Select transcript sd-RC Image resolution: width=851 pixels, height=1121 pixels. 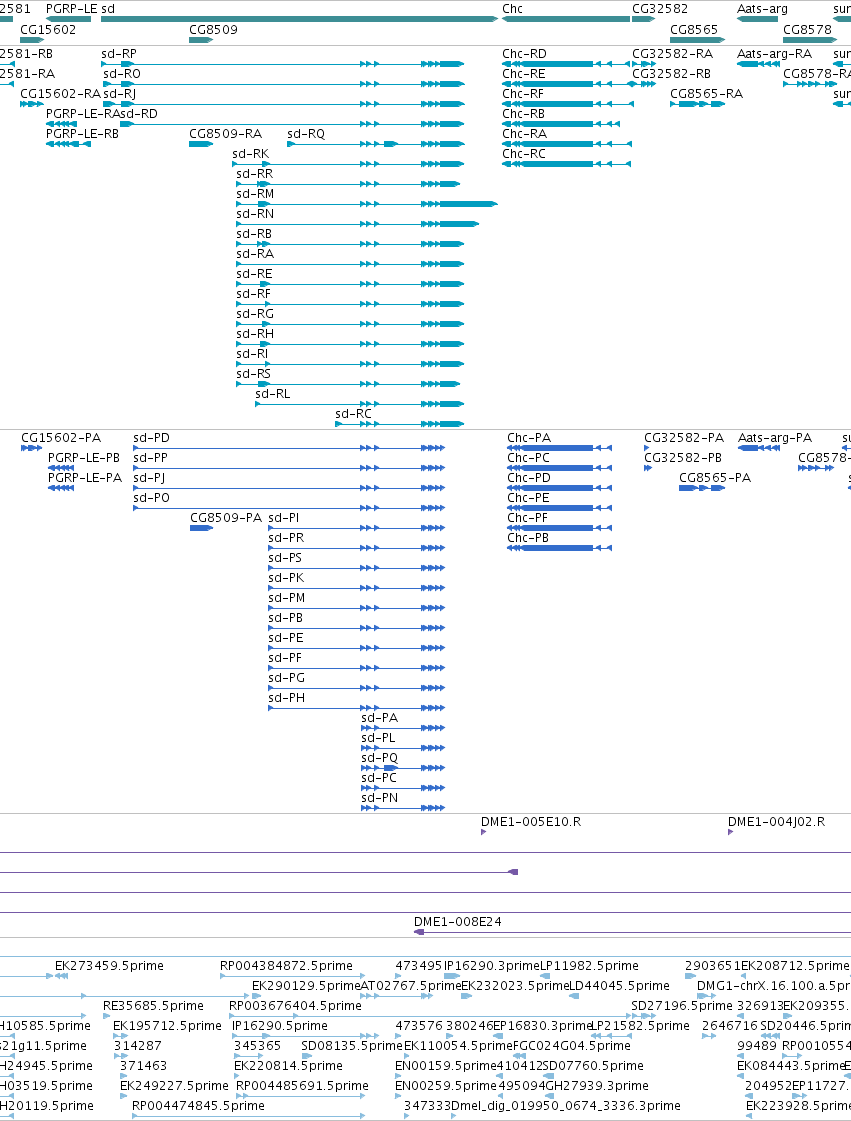pos(400,425)
